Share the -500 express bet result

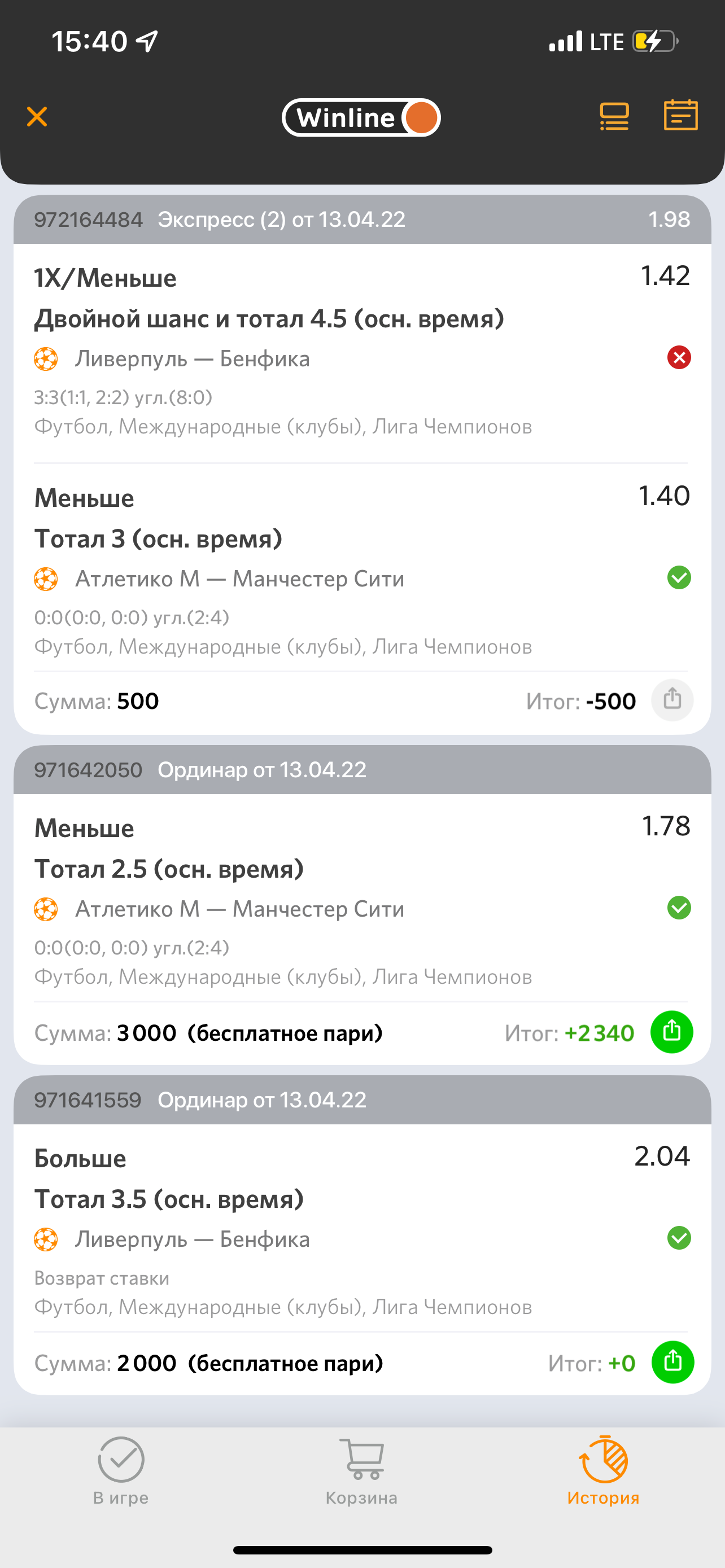(672, 700)
